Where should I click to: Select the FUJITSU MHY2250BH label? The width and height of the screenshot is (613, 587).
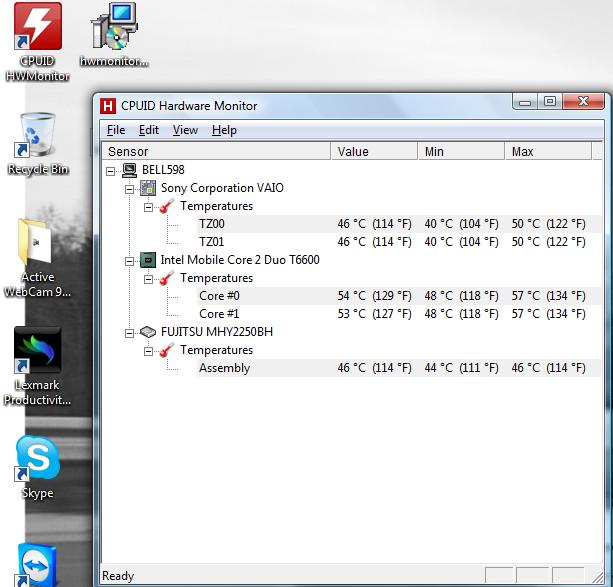click(x=217, y=332)
